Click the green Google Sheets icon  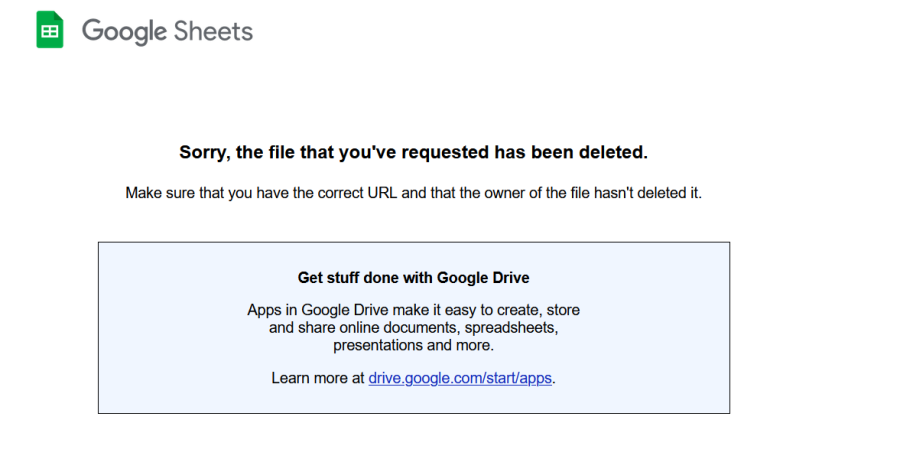[x=50, y=31]
